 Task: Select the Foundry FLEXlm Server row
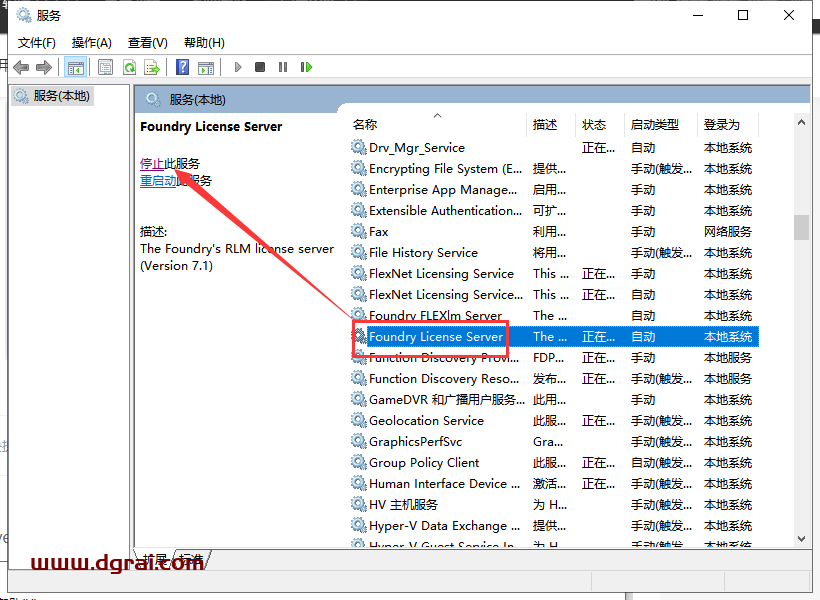click(x=554, y=315)
